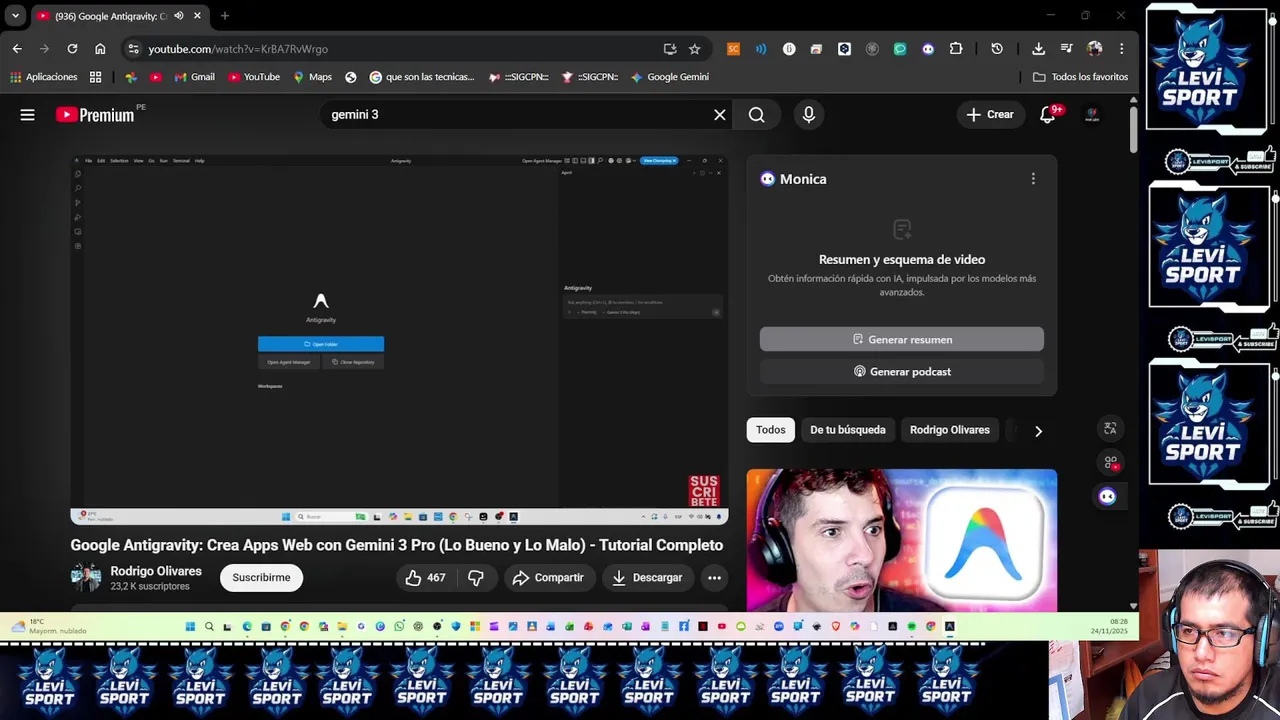This screenshot has width=1280, height=720.
Task: Open Aplicaciones bookmark
Action: click(44, 77)
